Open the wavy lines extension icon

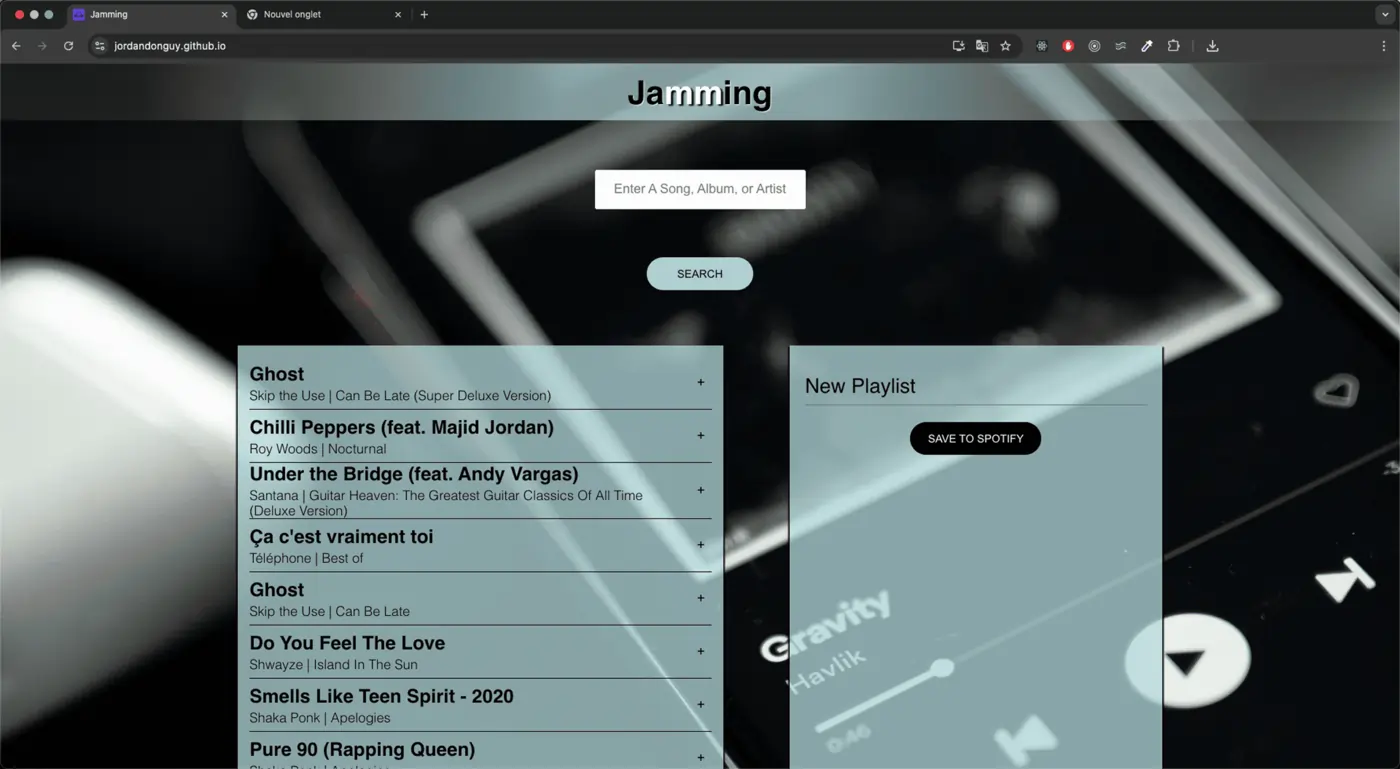point(1121,46)
